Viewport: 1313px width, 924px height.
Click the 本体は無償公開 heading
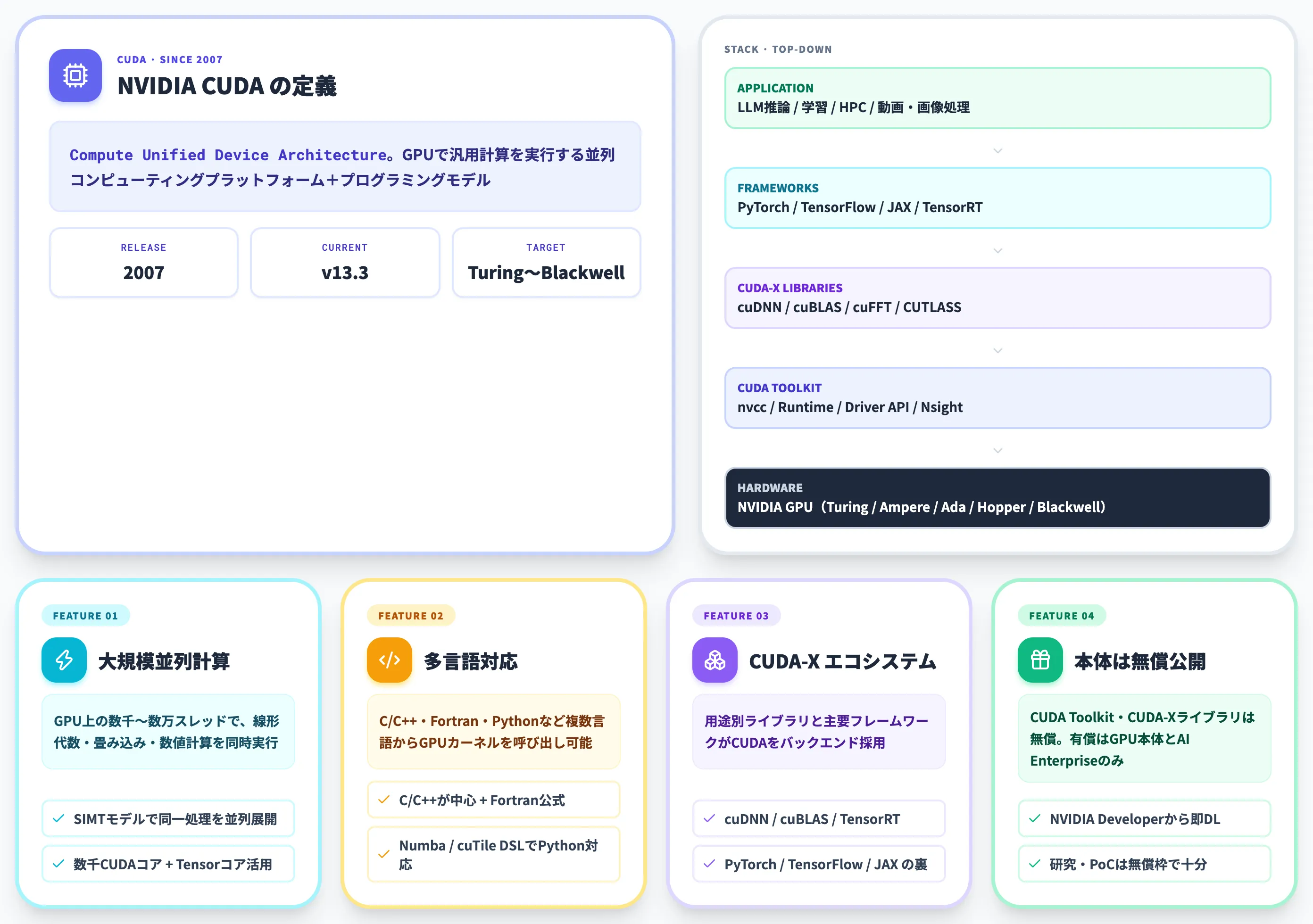(x=1140, y=661)
